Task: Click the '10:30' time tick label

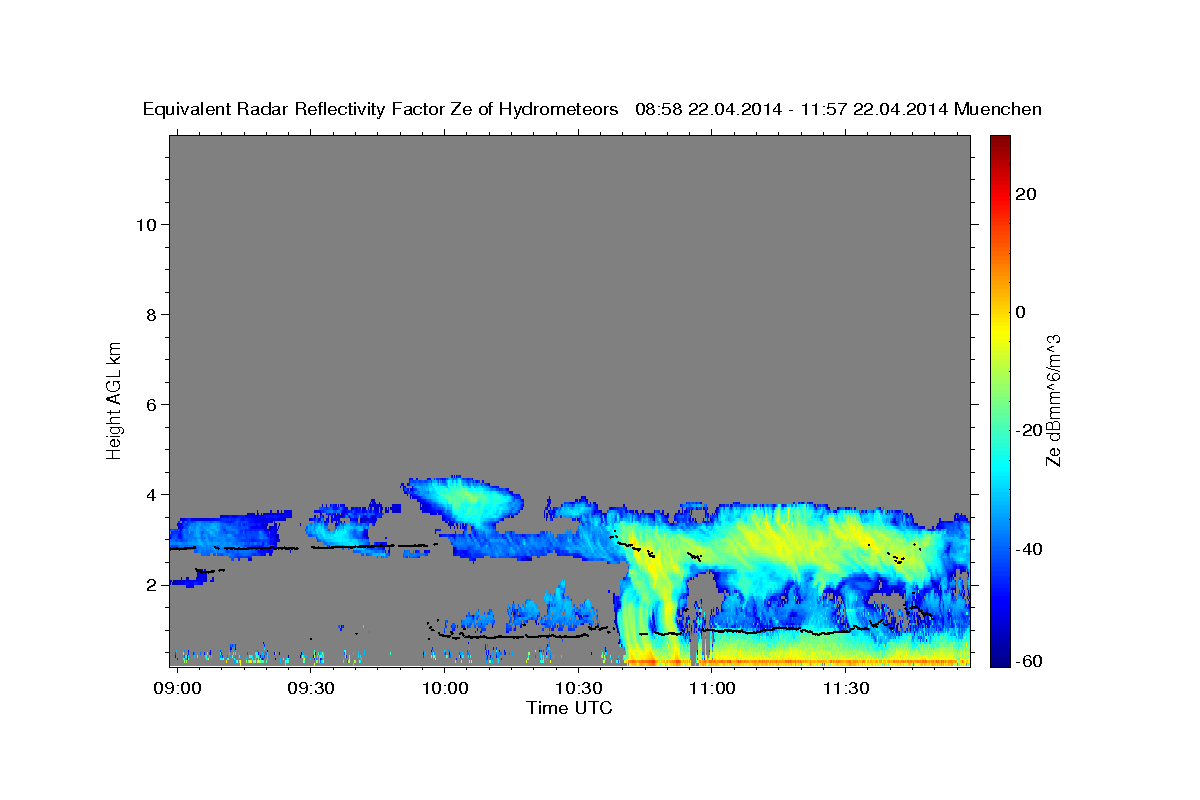Action: coord(577,688)
